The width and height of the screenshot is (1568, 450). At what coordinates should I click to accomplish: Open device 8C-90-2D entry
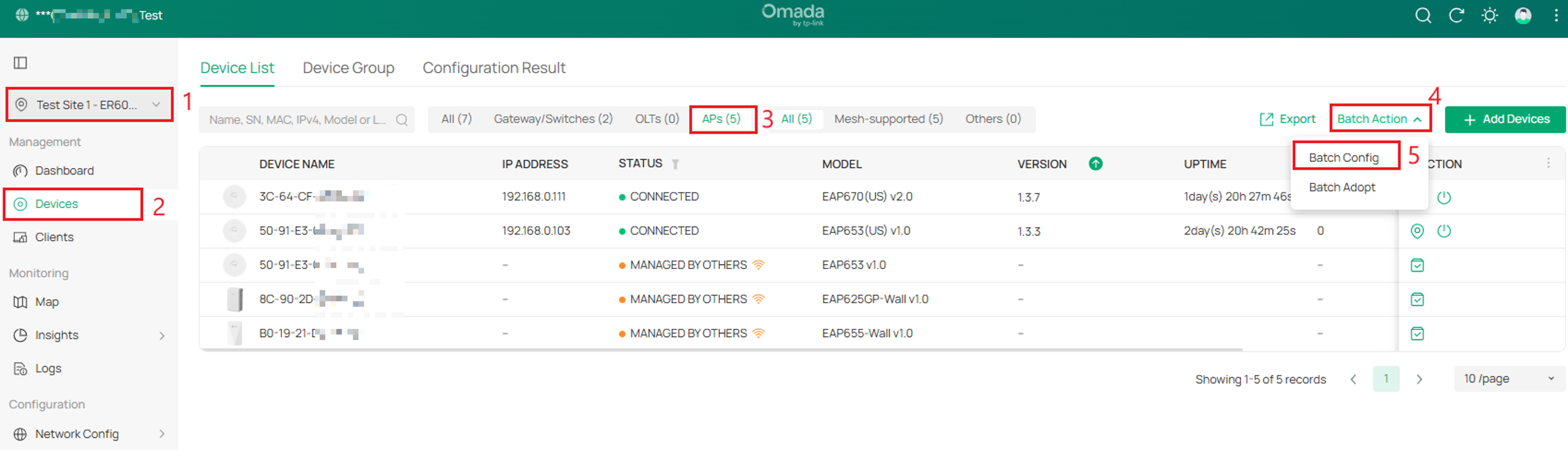point(312,299)
